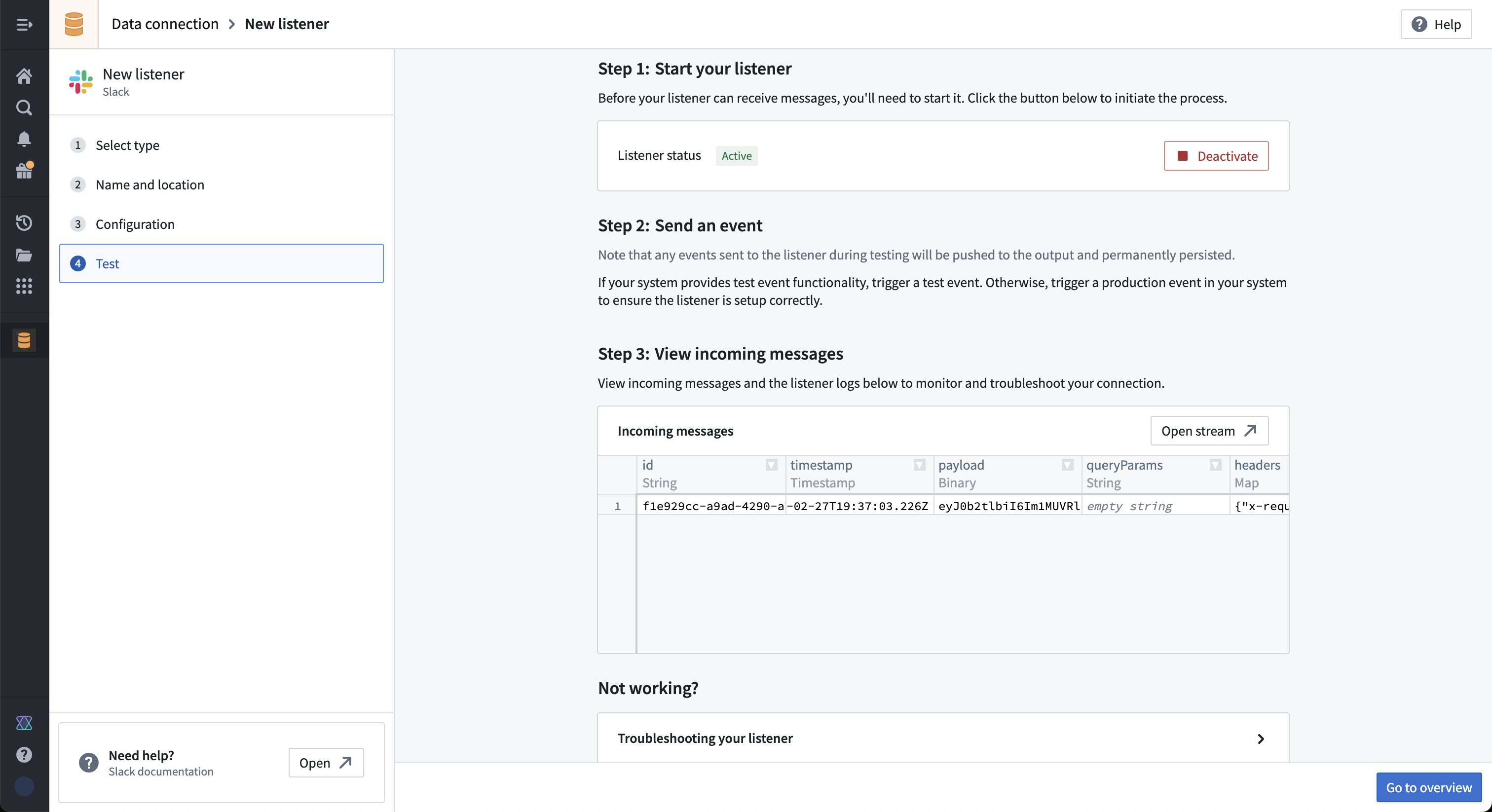
Task: View notifications via the bell icon
Action: (x=24, y=139)
